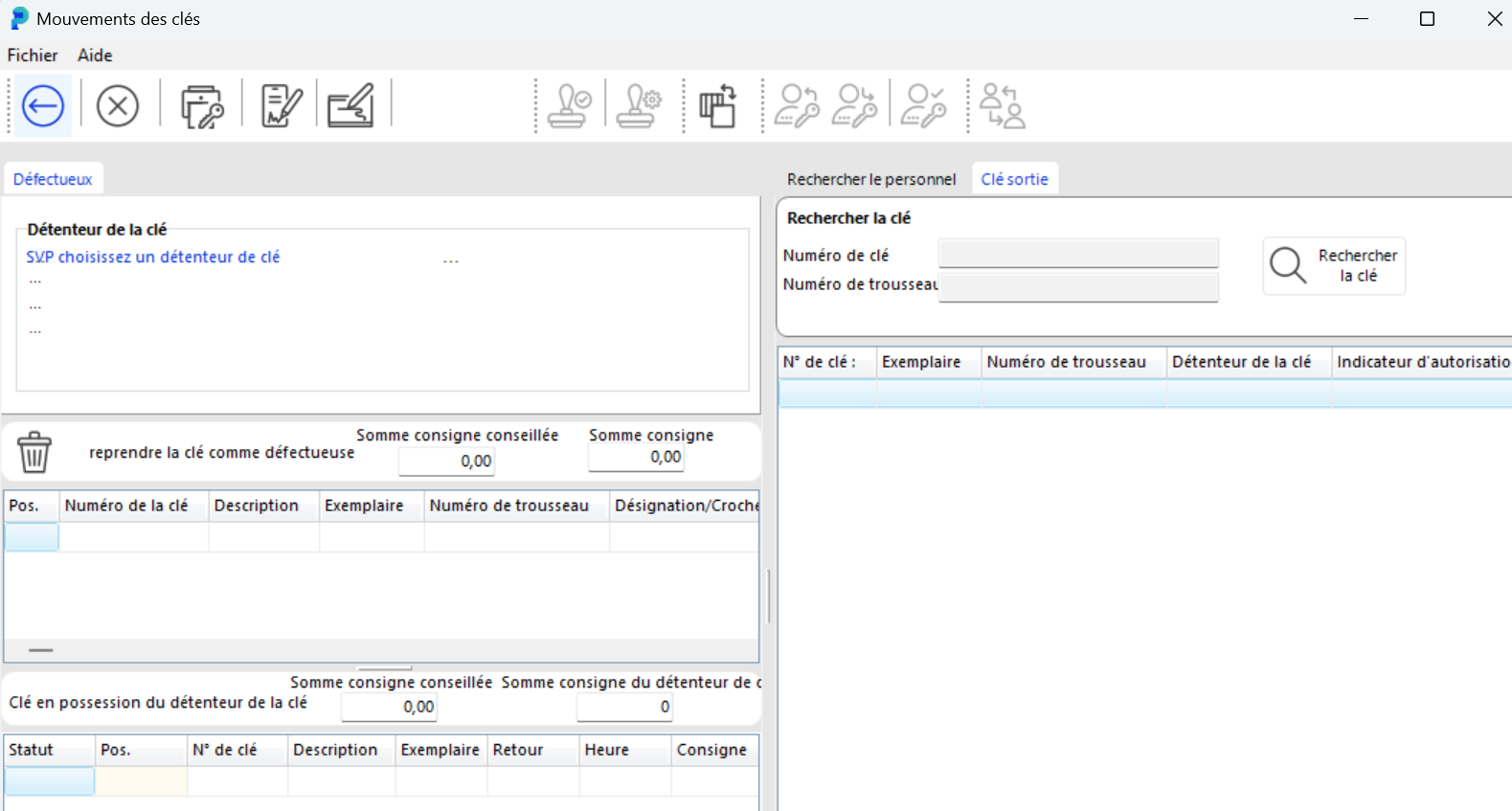Click the cancel X circle icon
This screenshot has height=811, width=1512.
(x=118, y=105)
